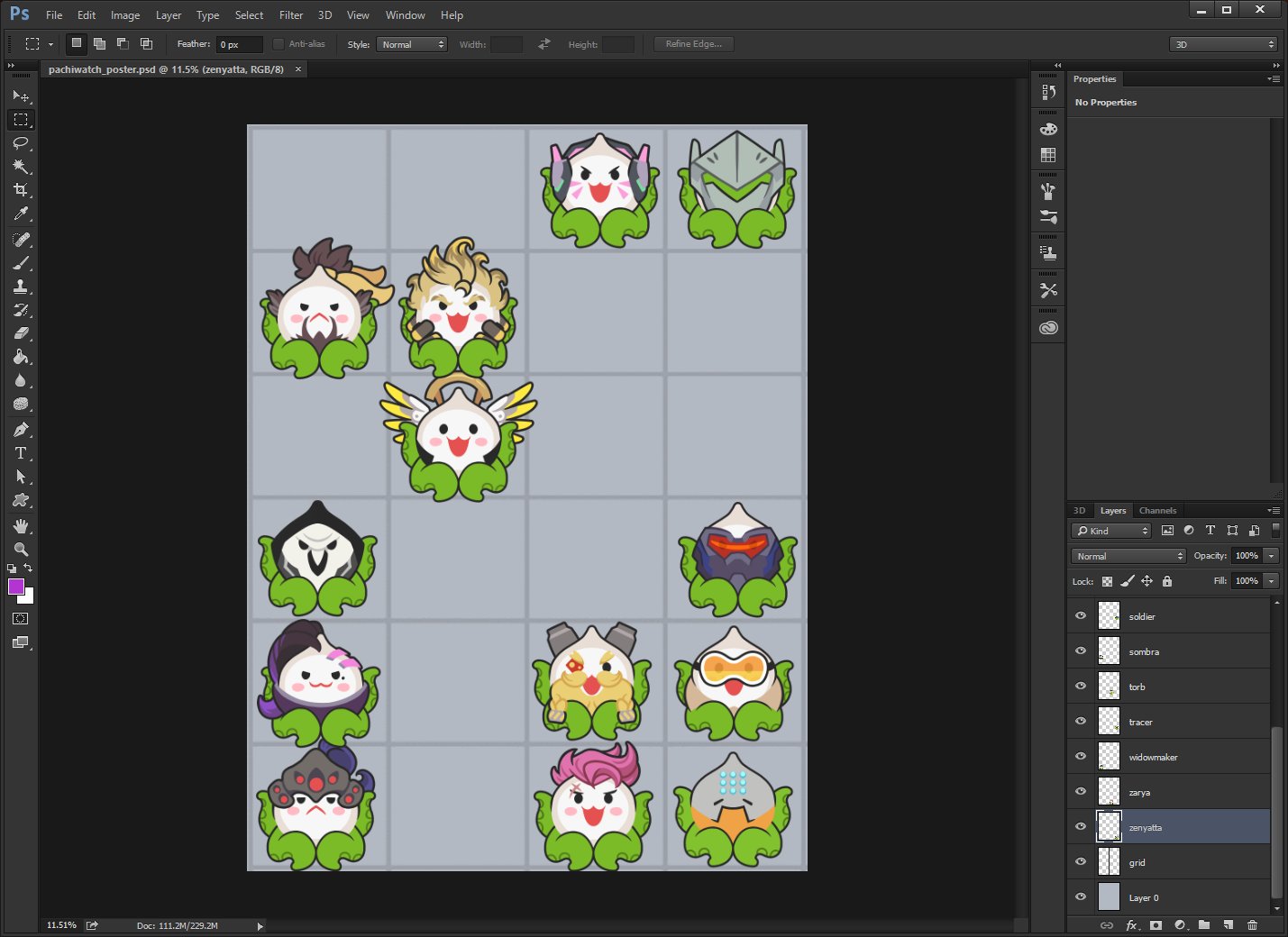
Task: Select the Brush tool in toolbox
Action: point(21,263)
